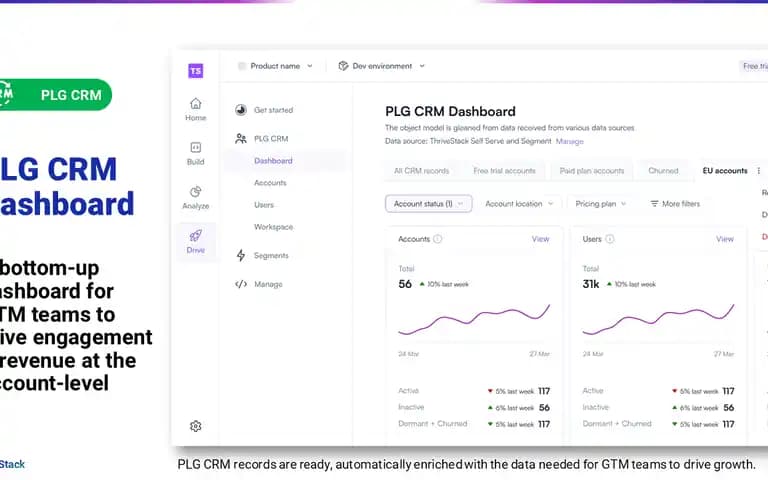Click the Manage data source link

pyautogui.click(x=570, y=141)
